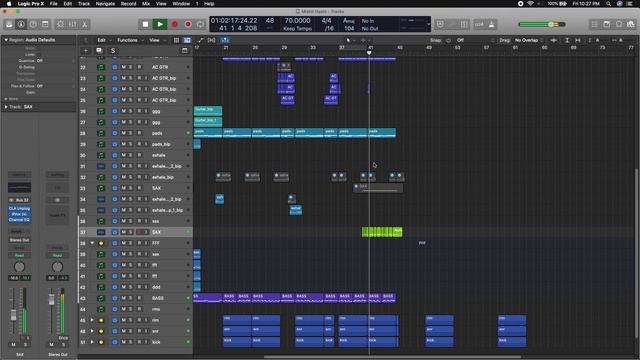
Task: Start playback with the green Play button
Action: tap(160, 24)
